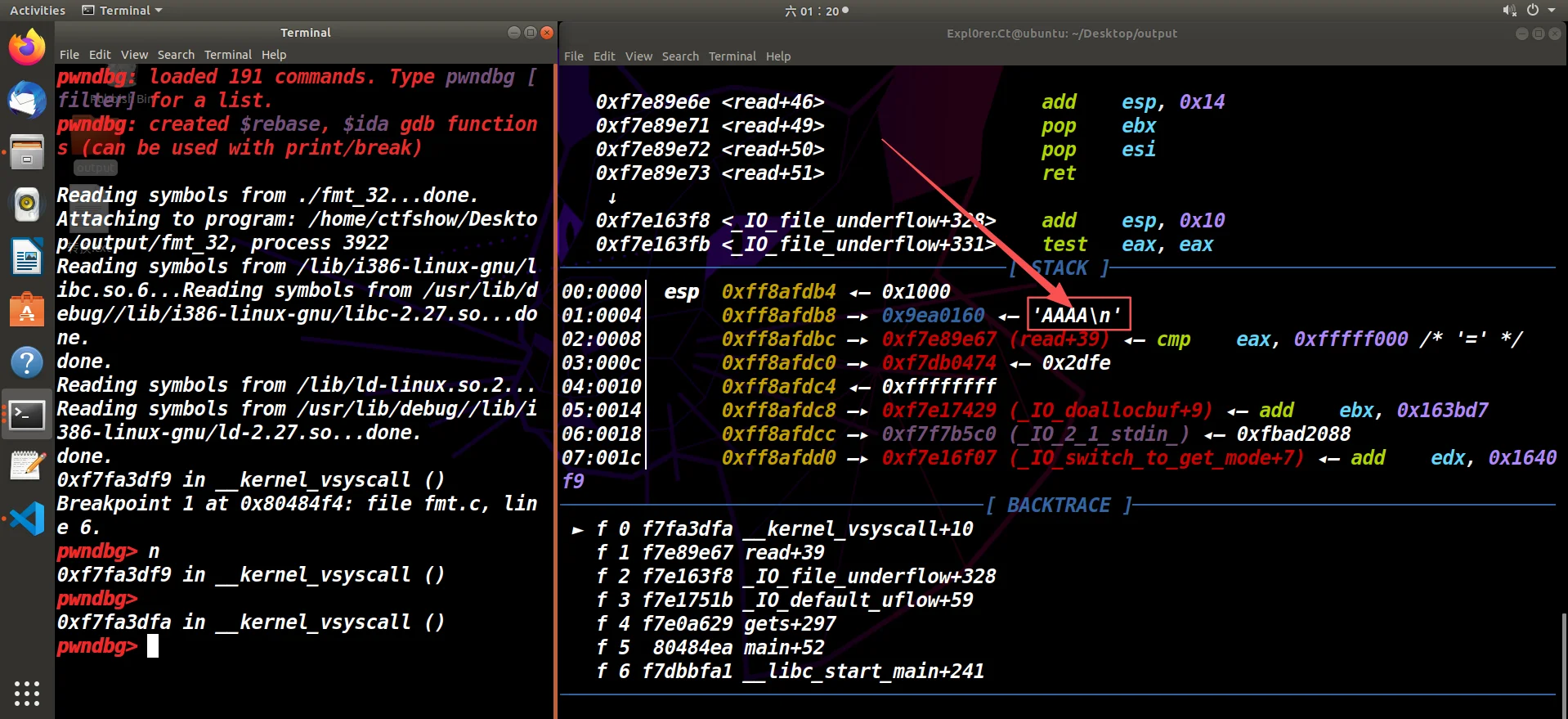
Task: Launch Rhythmbox music player from dock
Action: click(27, 204)
